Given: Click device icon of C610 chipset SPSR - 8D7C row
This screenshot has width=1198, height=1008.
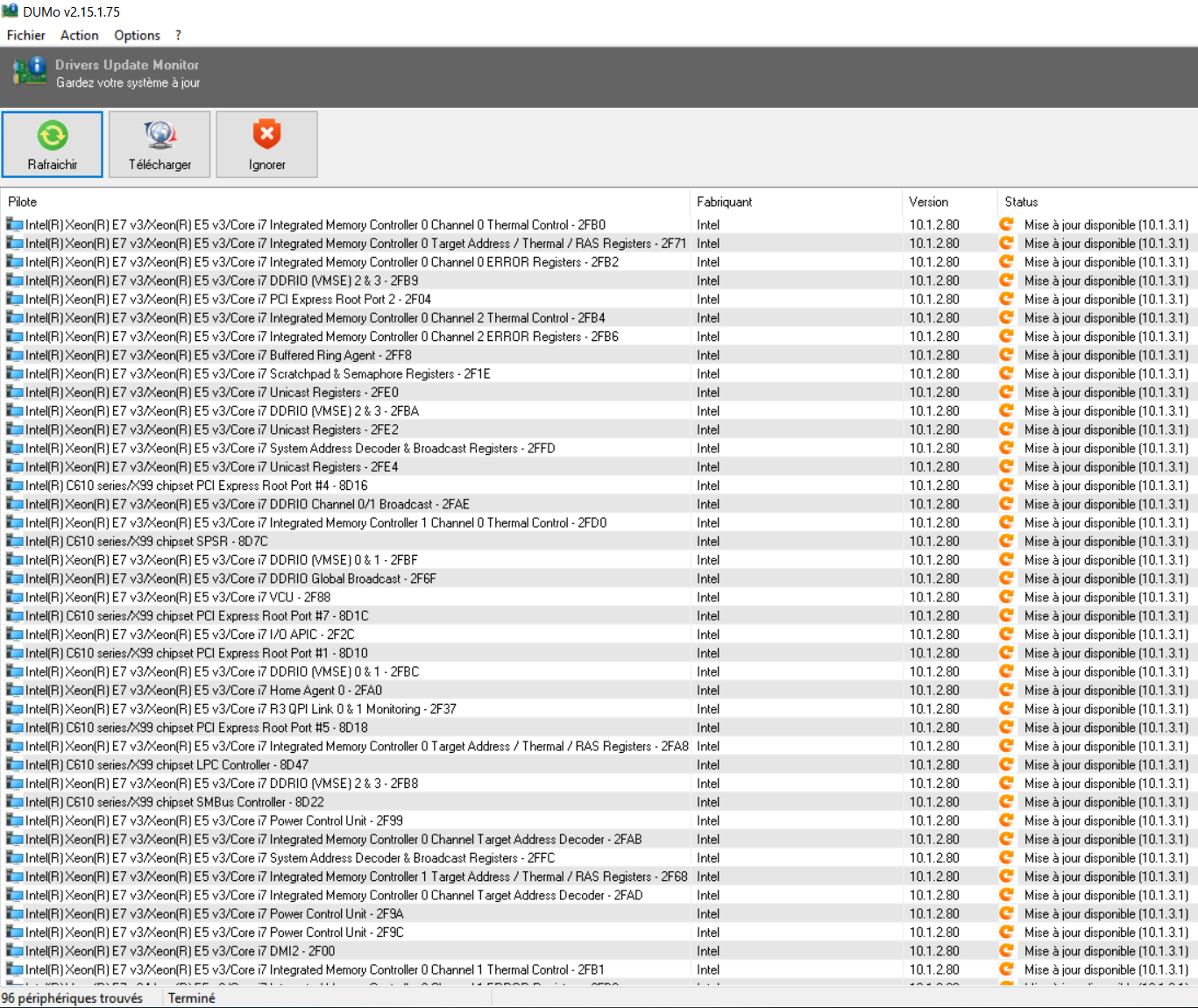Looking at the screenshot, I should click(x=15, y=542).
